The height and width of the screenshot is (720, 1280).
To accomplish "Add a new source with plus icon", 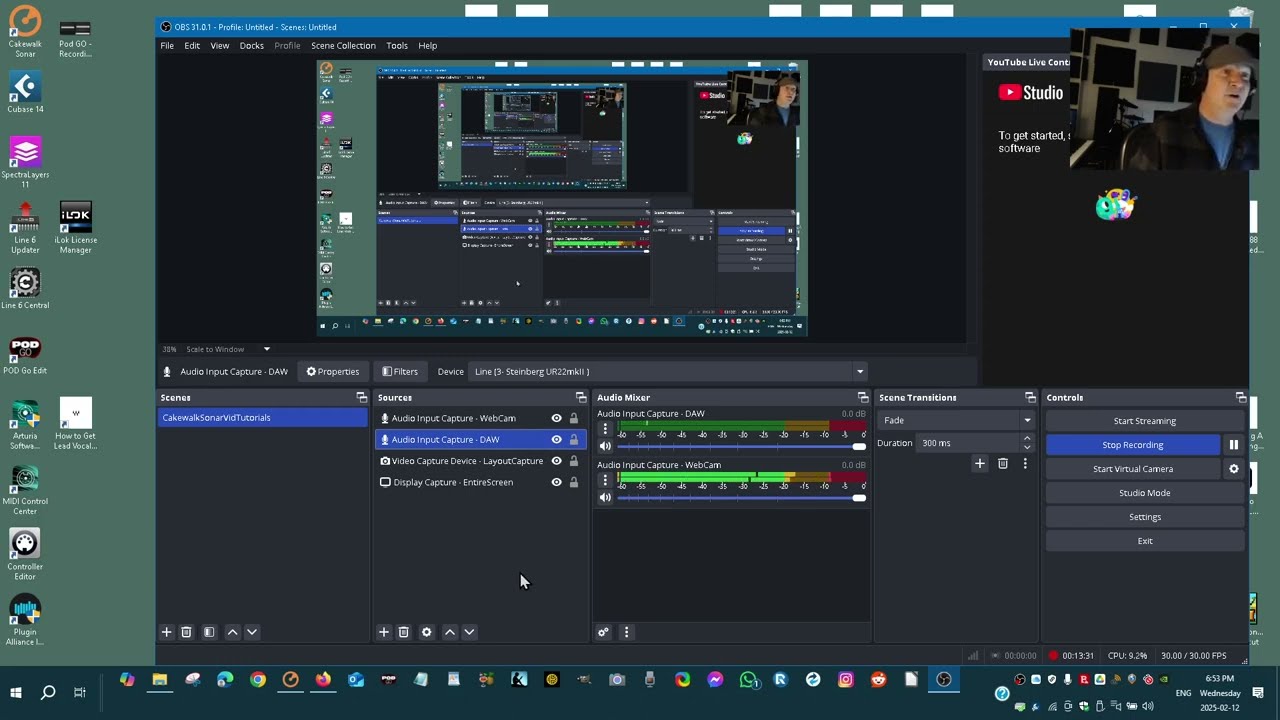I will click(x=383, y=632).
